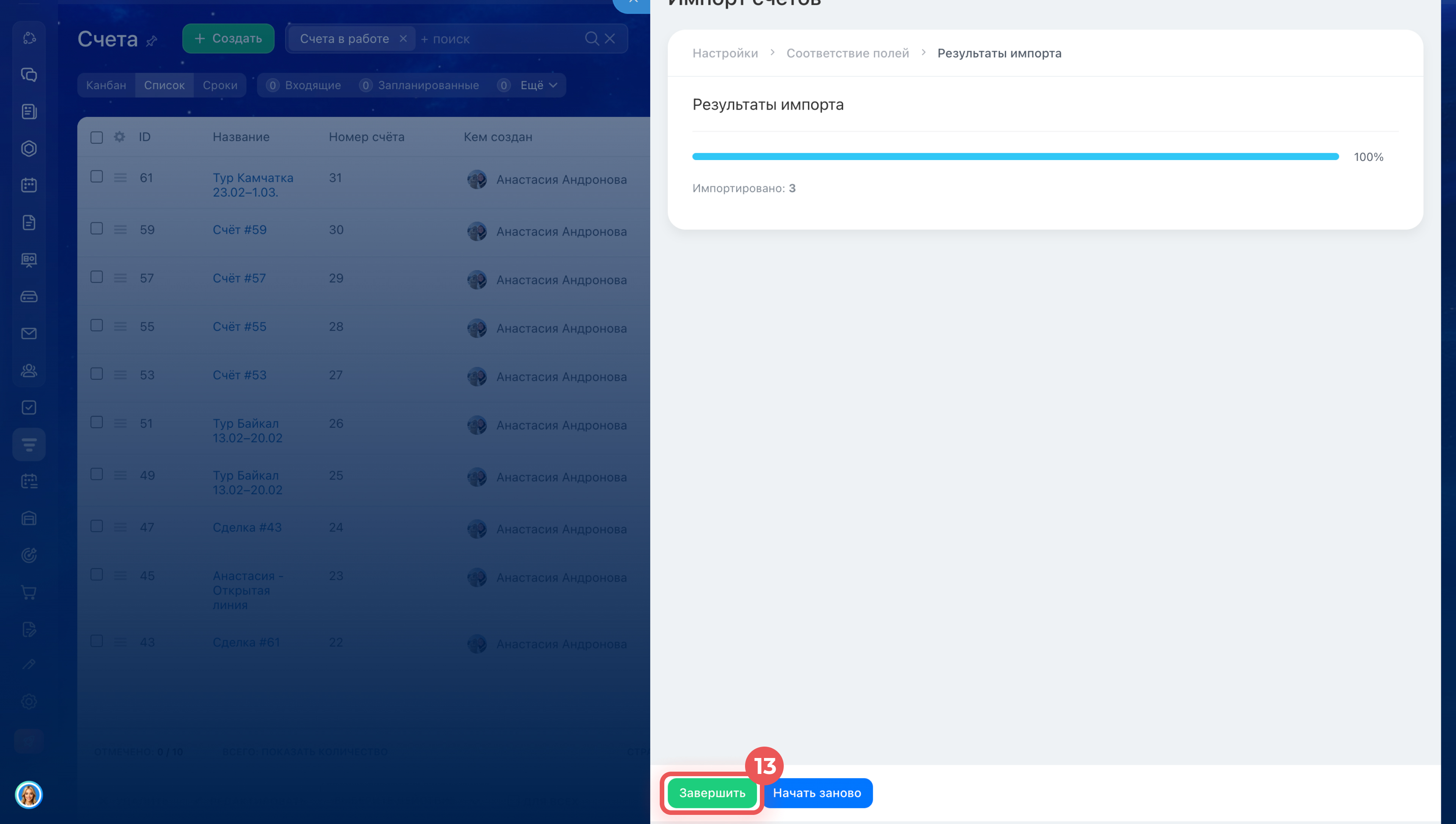Go to Соответствие полей step

tap(847, 53)
